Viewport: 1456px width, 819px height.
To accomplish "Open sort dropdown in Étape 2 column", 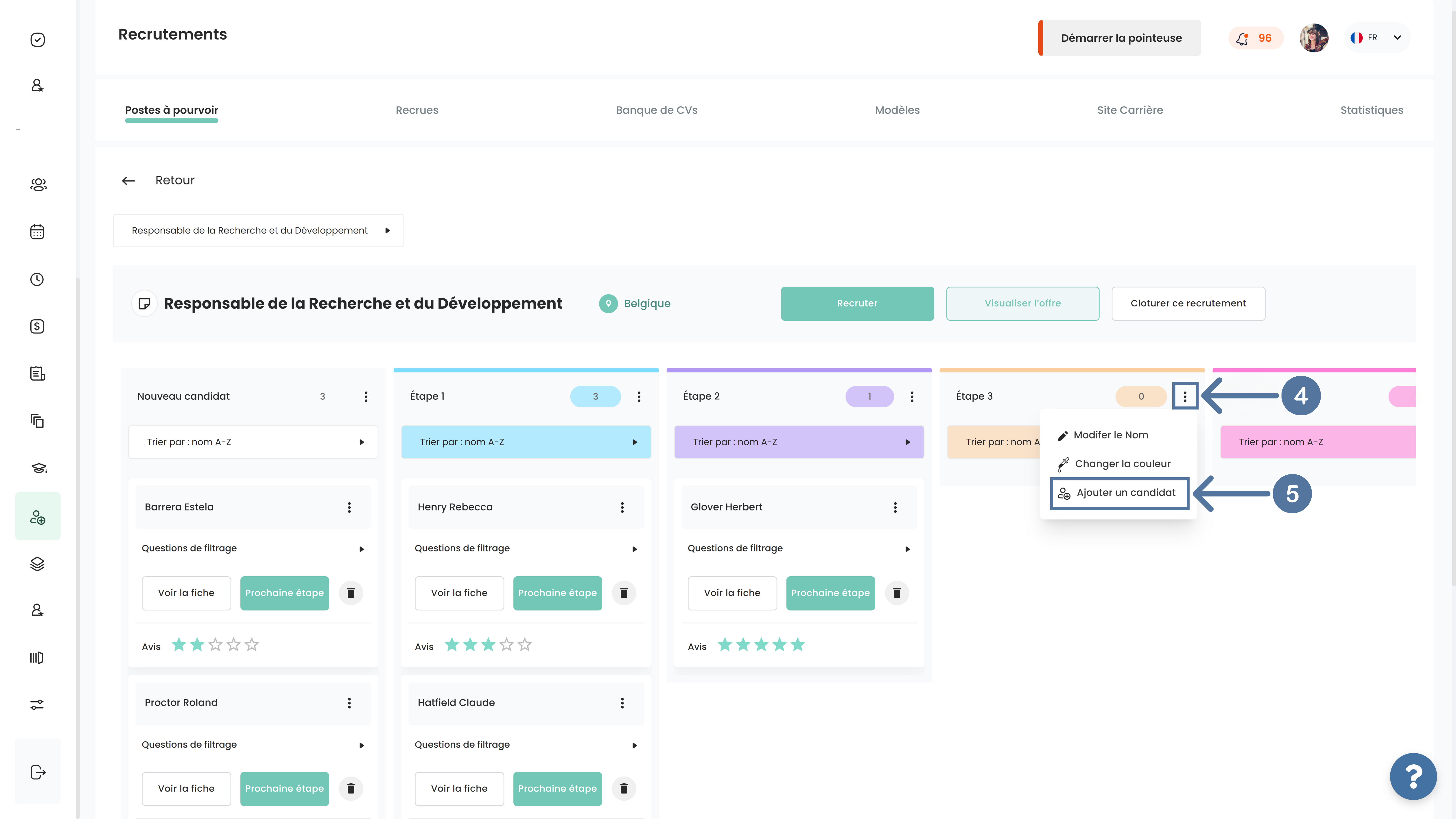I will tap(799, 442).
